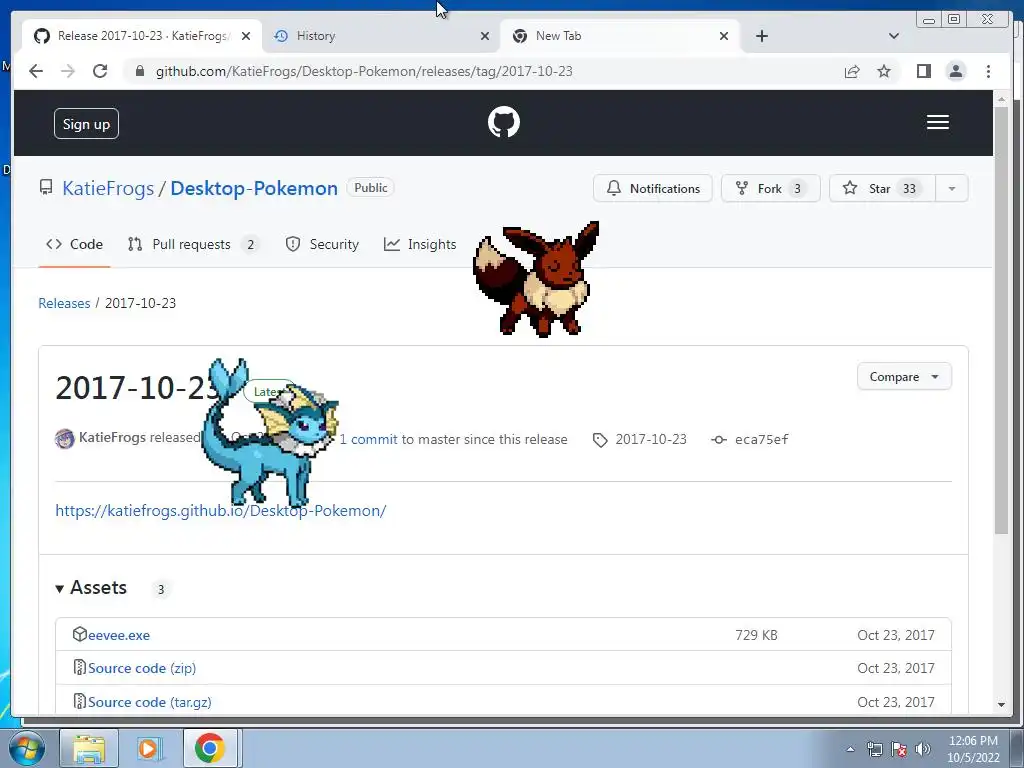Close the History tab

(x=485, y=36)
